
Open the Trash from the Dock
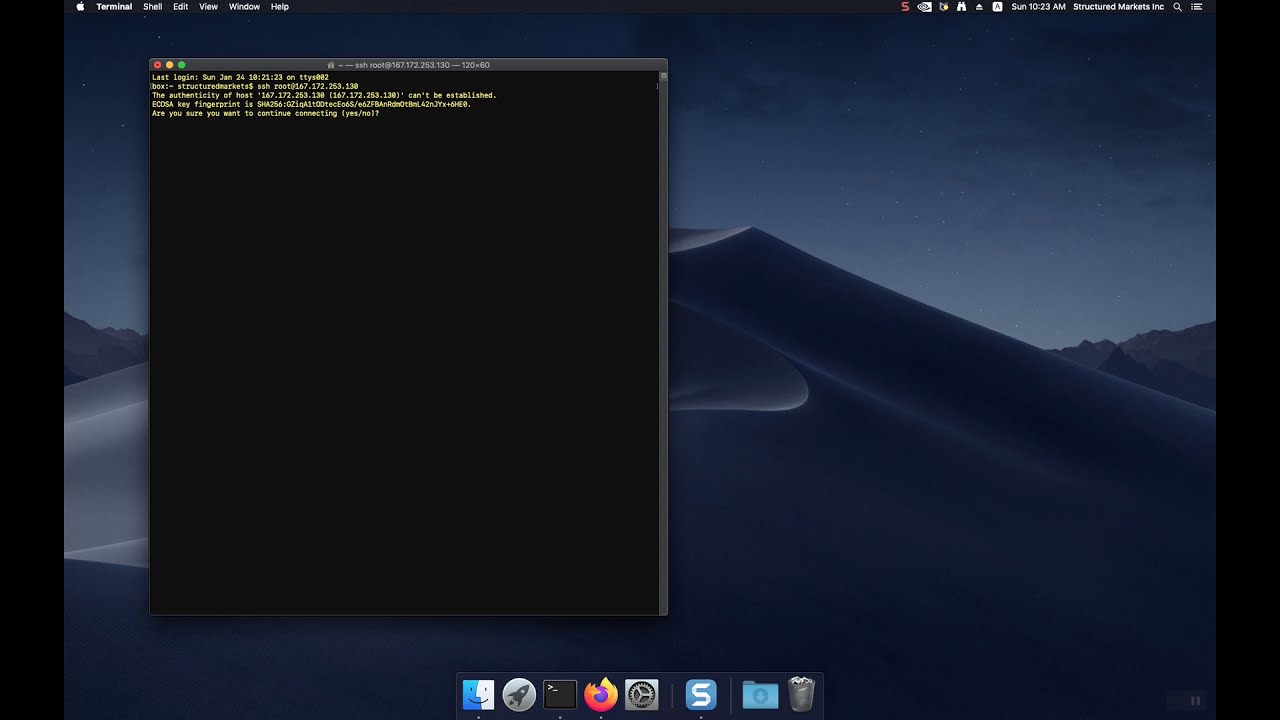pyautogui.click(x=802, y=694)
